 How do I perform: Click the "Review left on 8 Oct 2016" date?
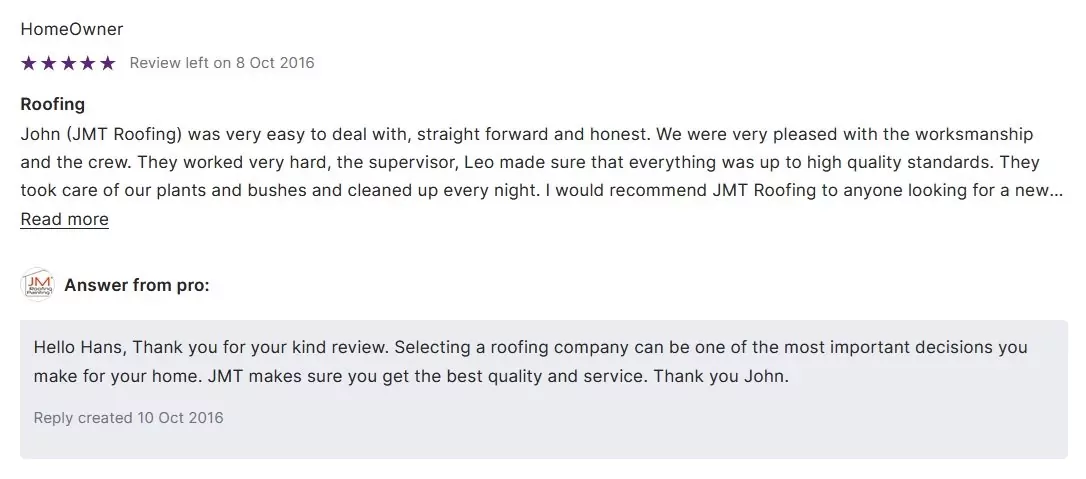222,63
